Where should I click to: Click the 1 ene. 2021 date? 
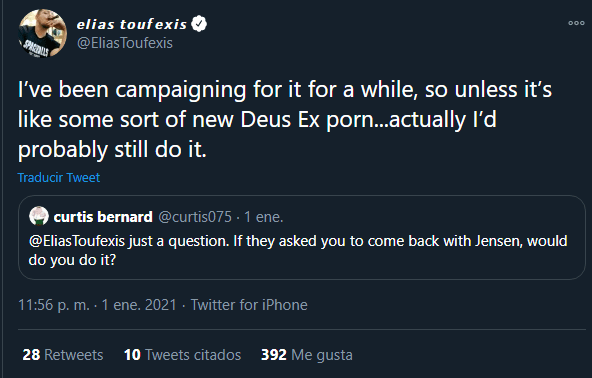[139, 305]
